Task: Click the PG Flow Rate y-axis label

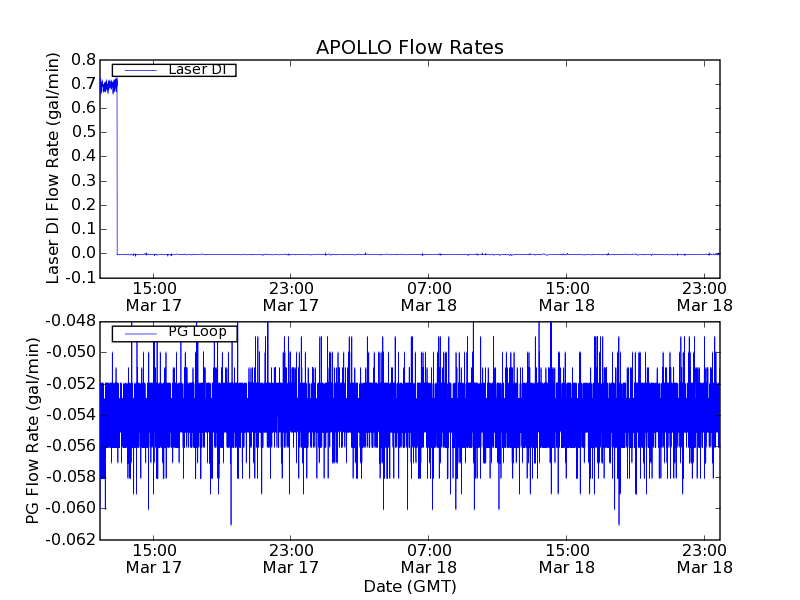Action: click(34, 430)
